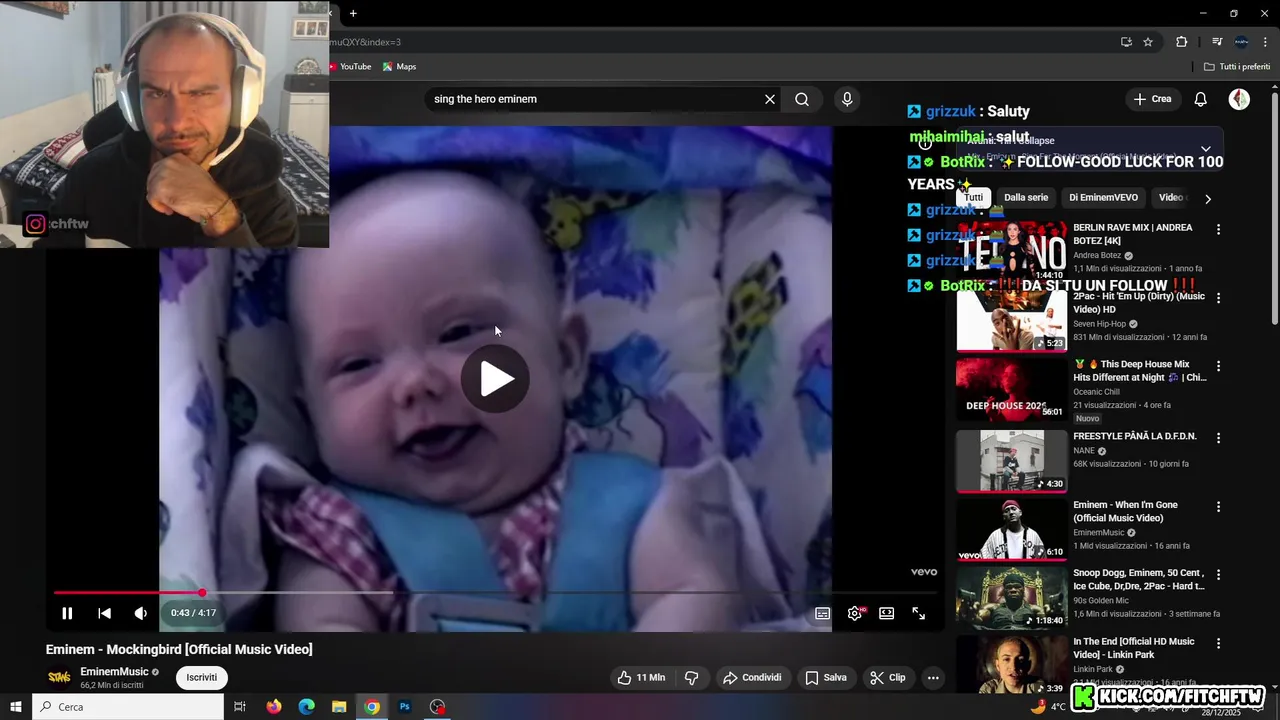Open options for FREESTYLE PÂNĂ LA D.F.D.N. video
The height and width of the screenshot is (720, 1280).
(1218, 438)
